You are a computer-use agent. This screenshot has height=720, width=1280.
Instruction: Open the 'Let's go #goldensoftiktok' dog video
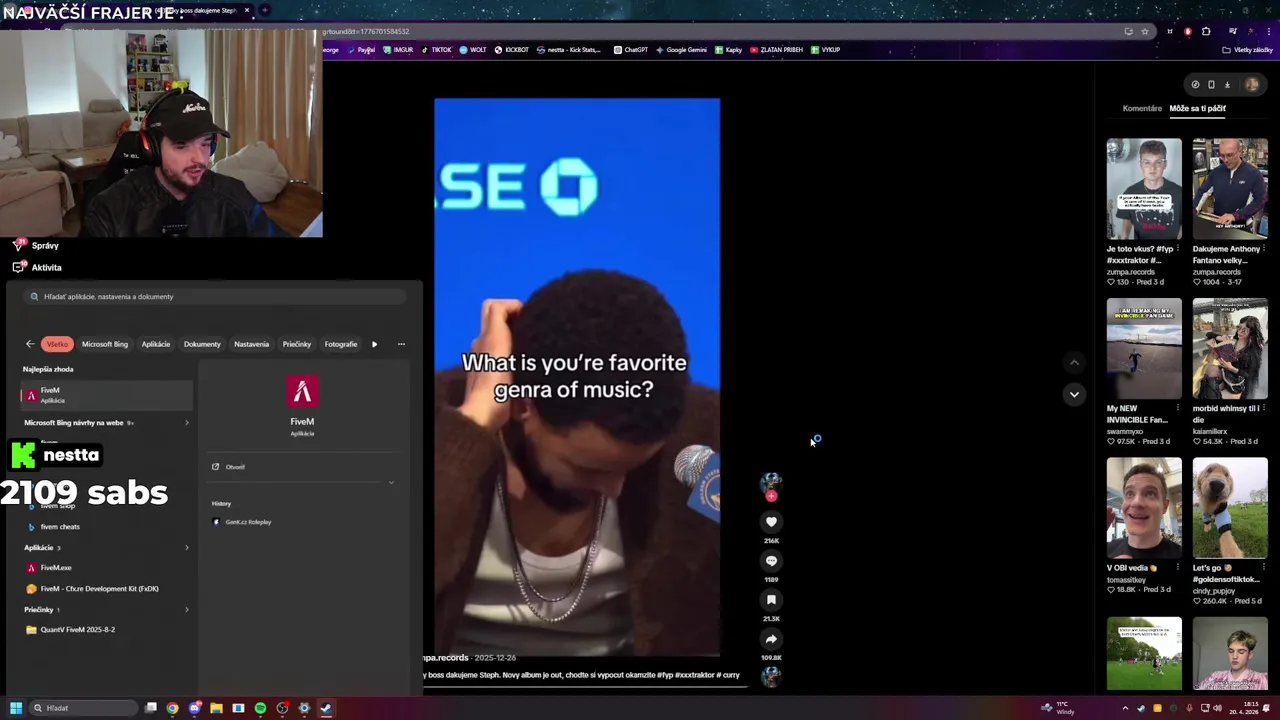point(1230,508)
